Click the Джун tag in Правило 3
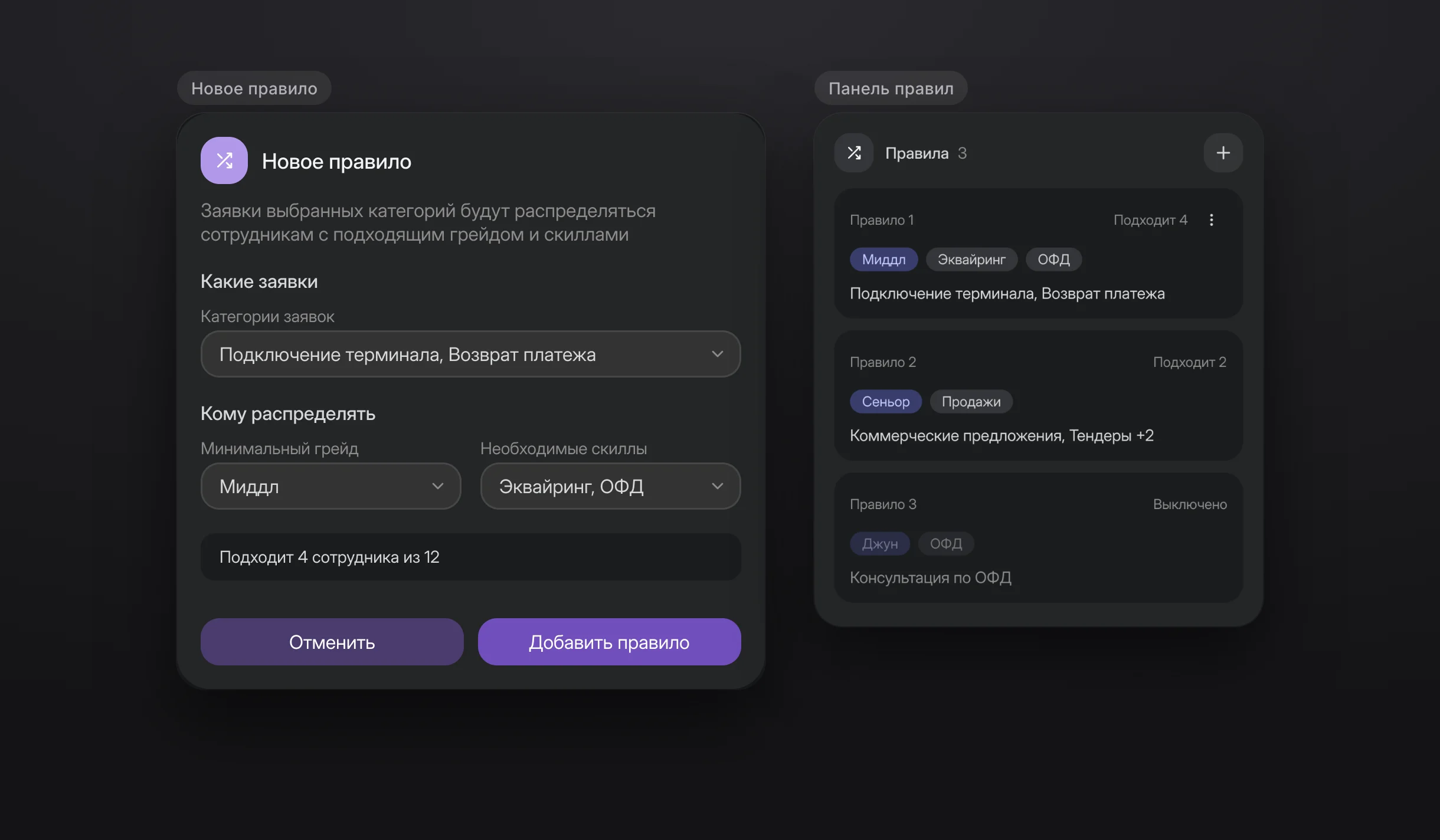1440x840 pixels. pyautogui.click(x=879, y=544)
